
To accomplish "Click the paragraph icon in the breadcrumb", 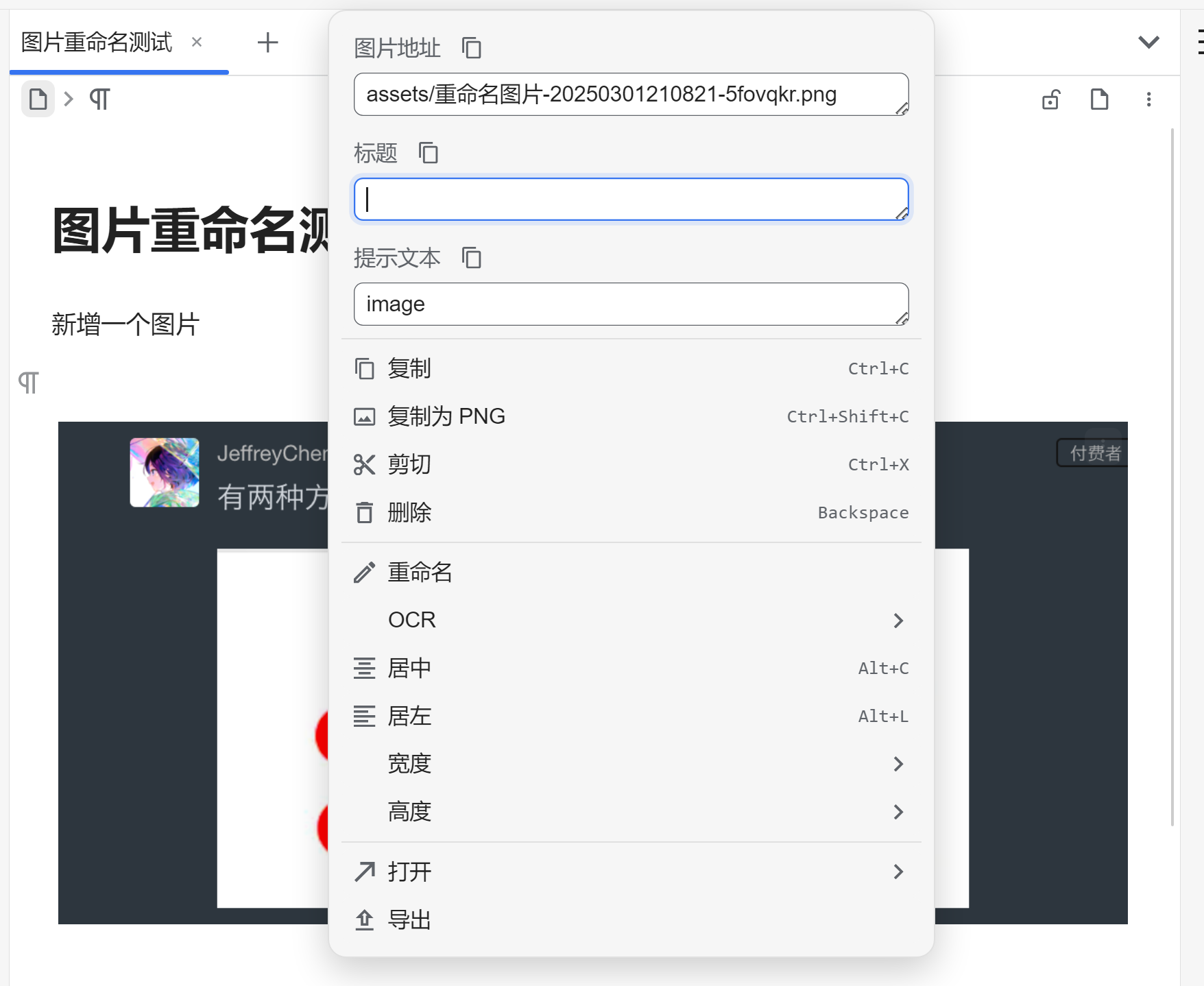I will point(99,99).
